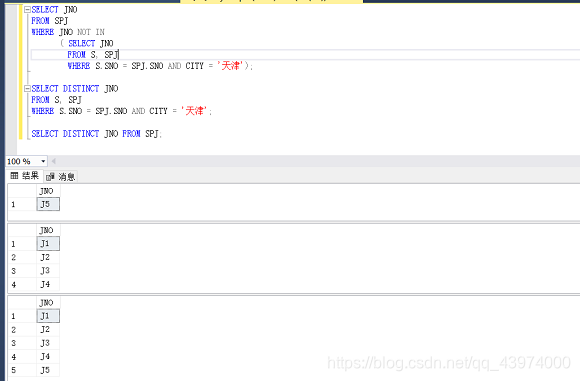Select J5 cell in third result grid
The image size is (580, 381).
pyautogui.click(x=48, y=370)
